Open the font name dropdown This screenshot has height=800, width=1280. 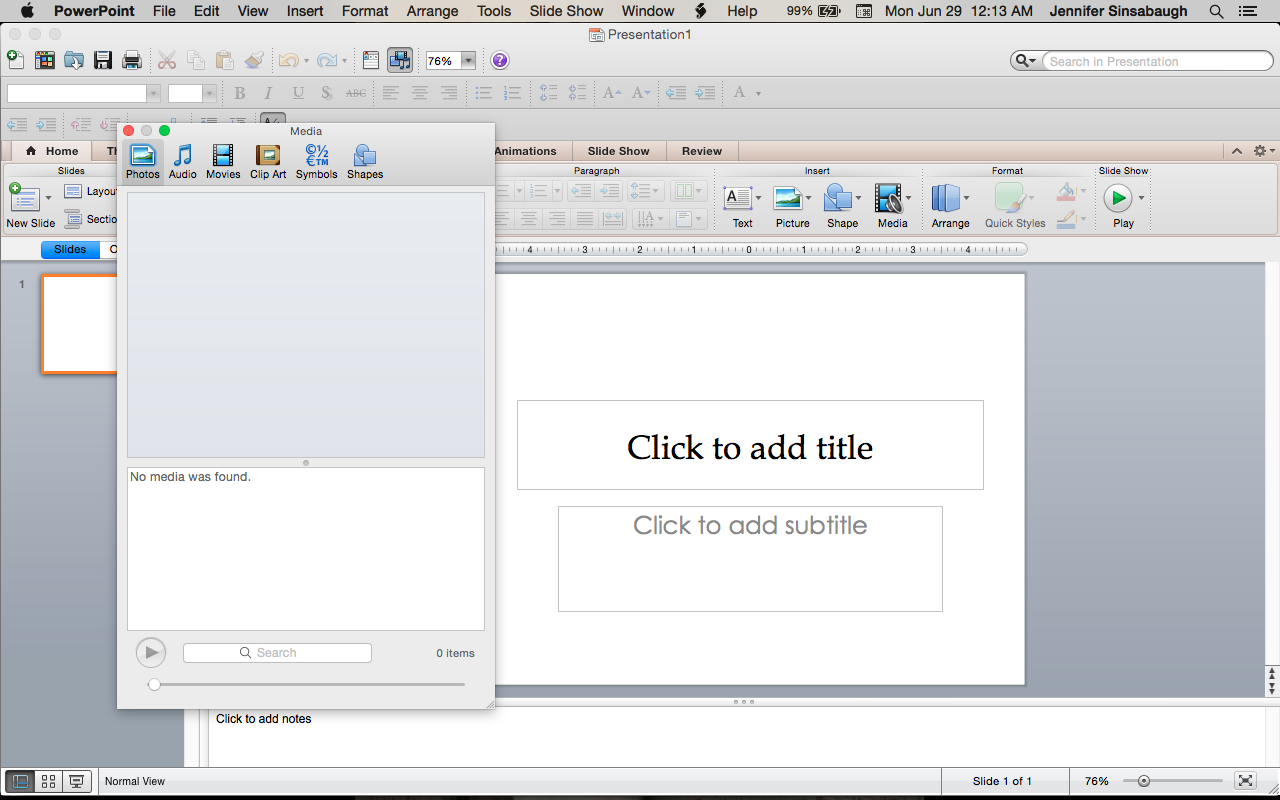coord(153,93)
